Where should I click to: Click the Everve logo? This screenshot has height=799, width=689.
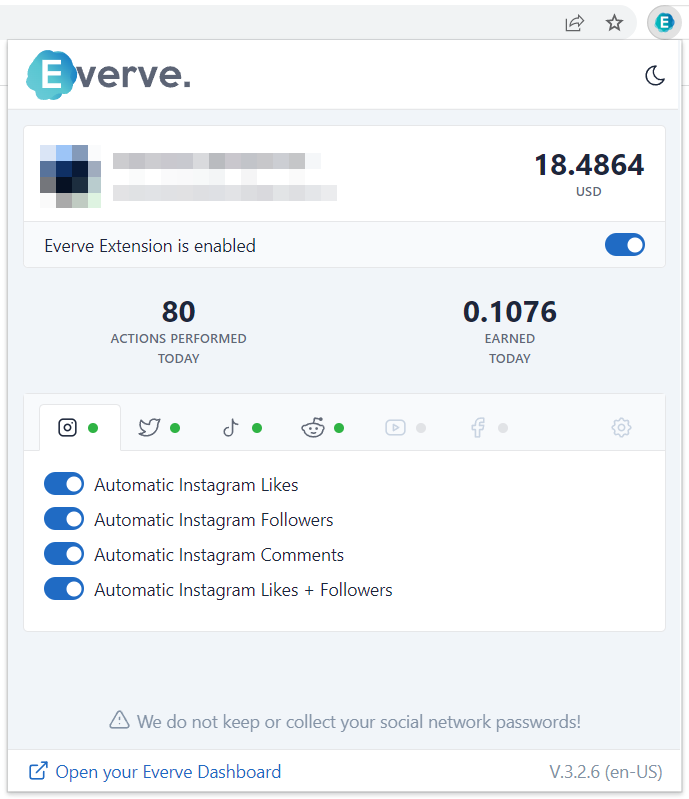tap(108, 76)
